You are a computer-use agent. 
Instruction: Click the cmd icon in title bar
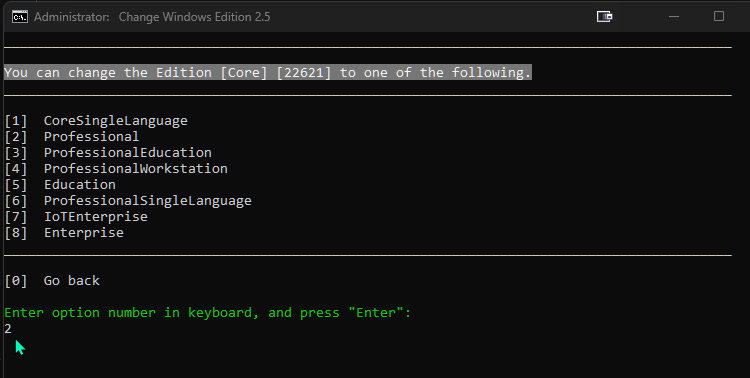[x=20, y=17]
